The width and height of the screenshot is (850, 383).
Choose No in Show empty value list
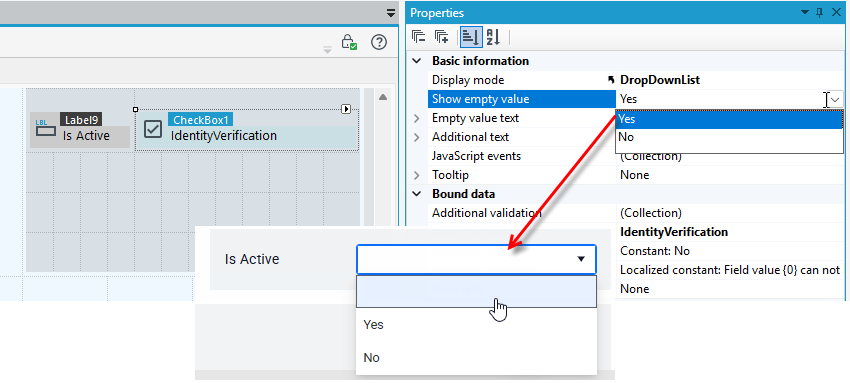point(729,137)
